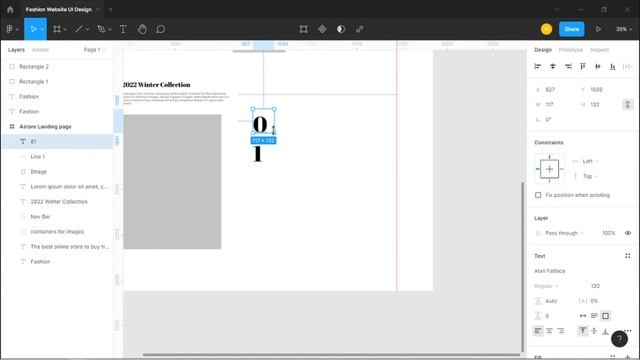Screen dimensions: 640x360
Task: Set text alignment to right
Action: [561, 331]
